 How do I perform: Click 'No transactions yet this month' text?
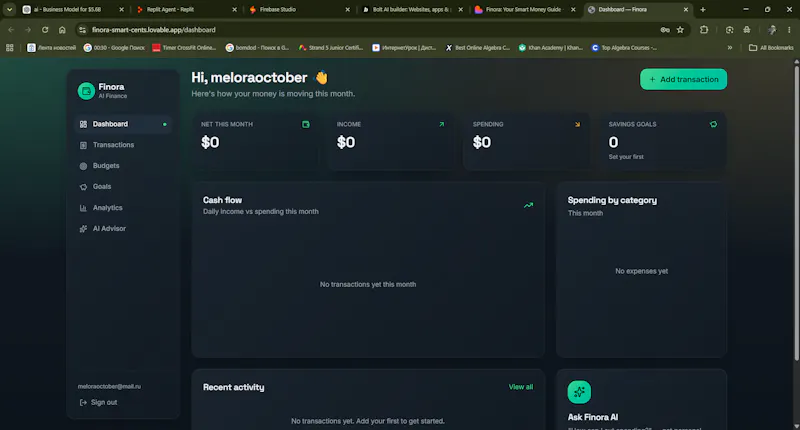[368, 285]
